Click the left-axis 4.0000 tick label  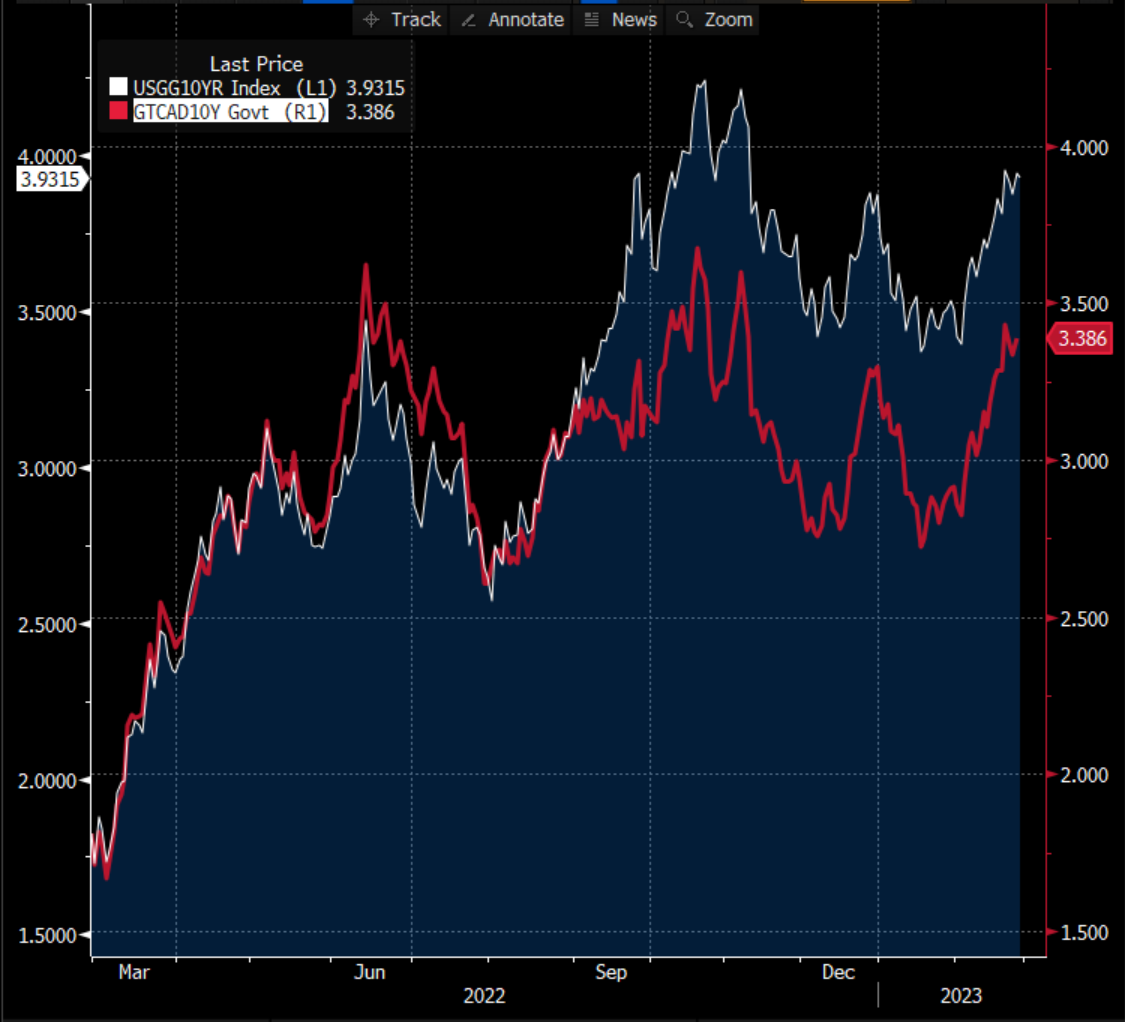49,157
